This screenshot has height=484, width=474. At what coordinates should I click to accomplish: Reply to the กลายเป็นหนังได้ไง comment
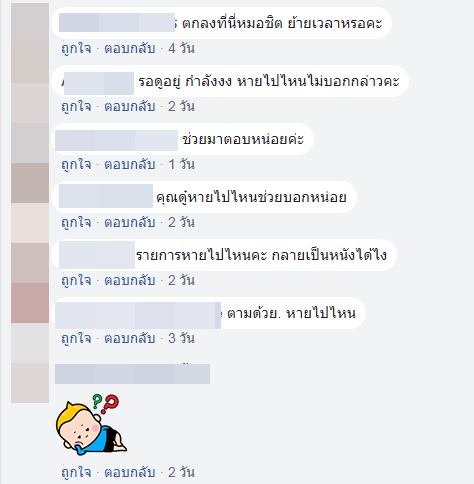[130, 281]
